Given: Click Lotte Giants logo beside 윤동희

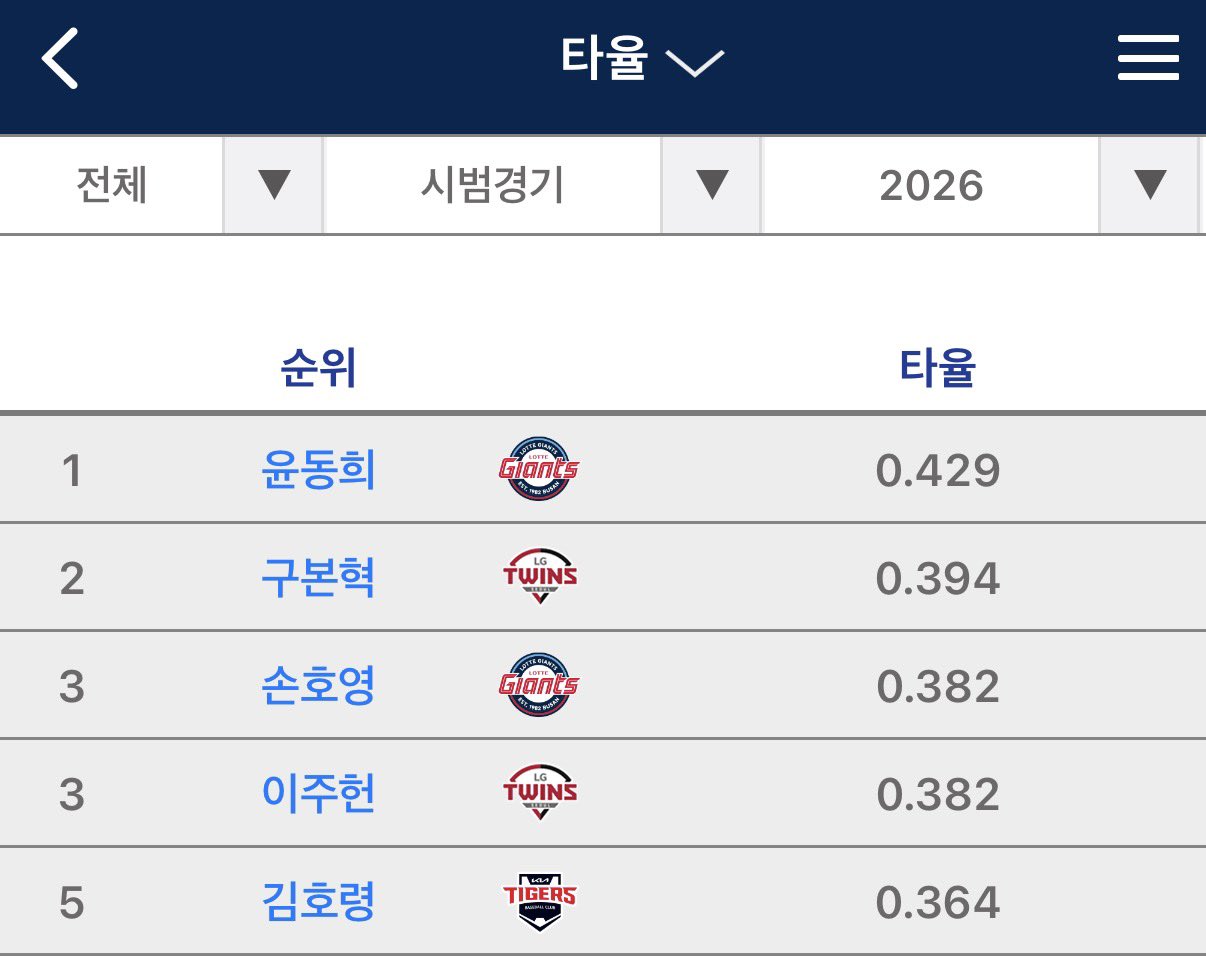Looking at the screenshot, I should 539,469.
